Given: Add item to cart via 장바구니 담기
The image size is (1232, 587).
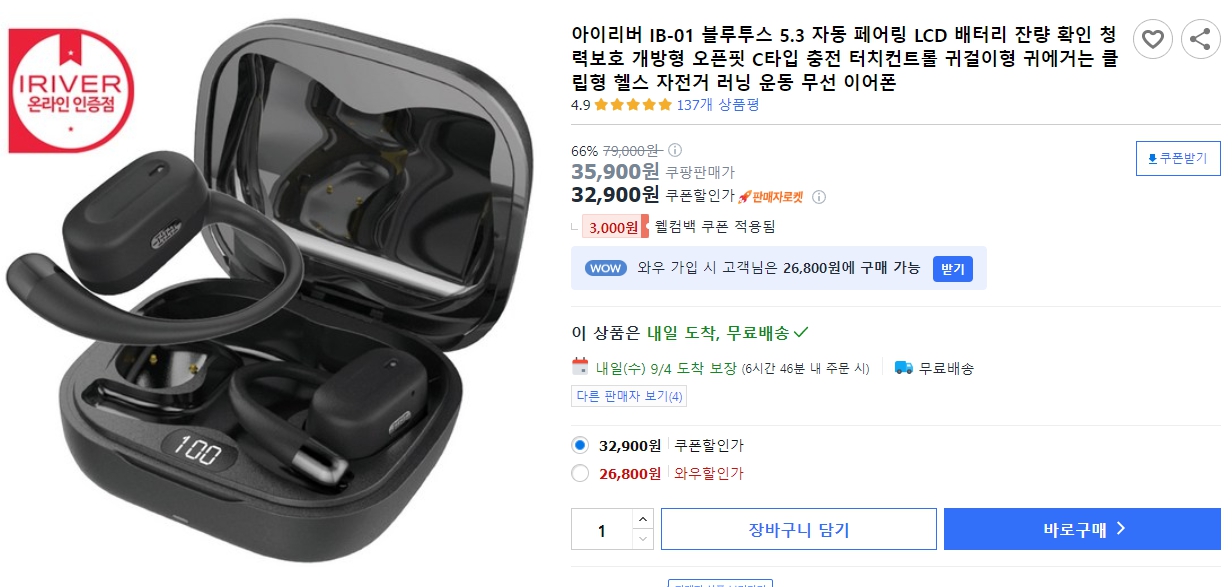Looking at the screenshot, I should (798, 529).
